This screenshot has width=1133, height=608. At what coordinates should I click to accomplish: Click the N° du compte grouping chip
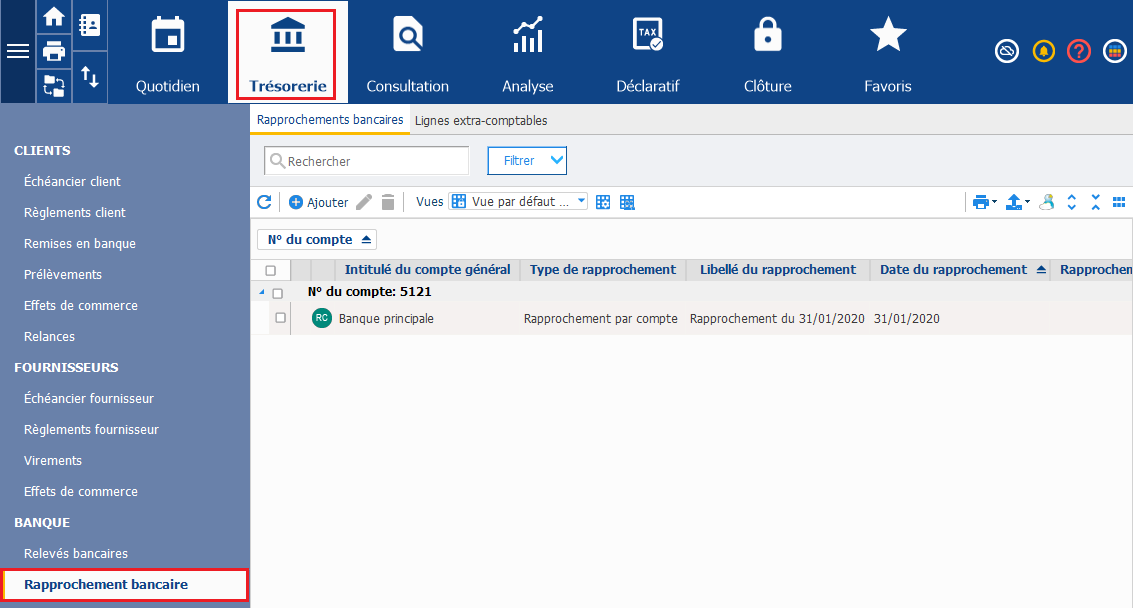point(316,239)
